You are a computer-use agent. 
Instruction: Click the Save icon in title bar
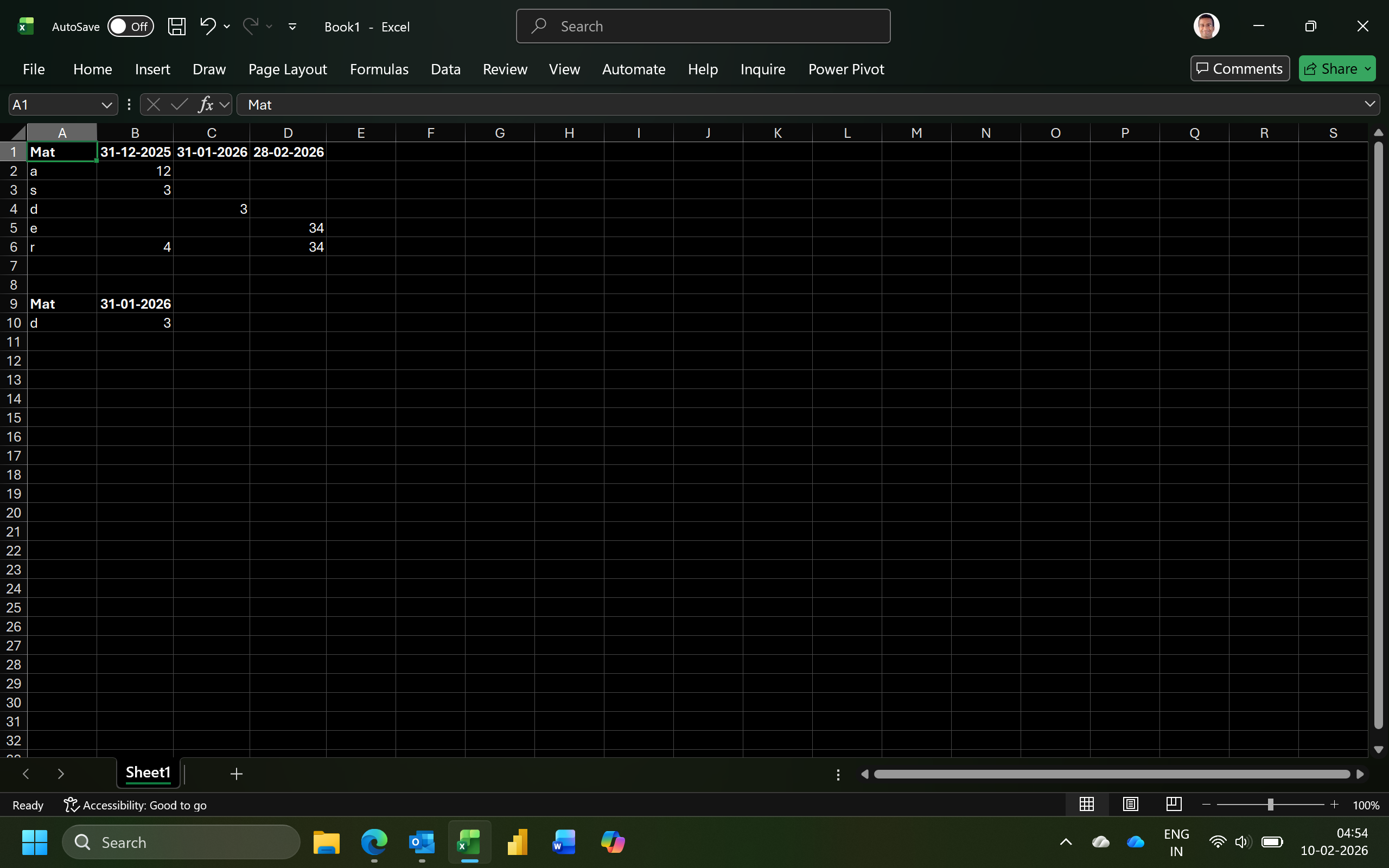tap(176, 27)
